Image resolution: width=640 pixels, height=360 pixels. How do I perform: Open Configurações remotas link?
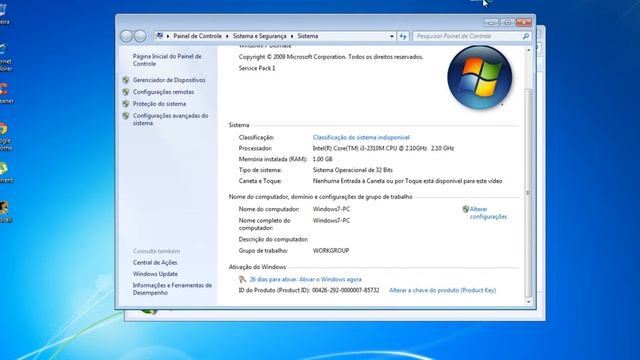click(163, 92)
